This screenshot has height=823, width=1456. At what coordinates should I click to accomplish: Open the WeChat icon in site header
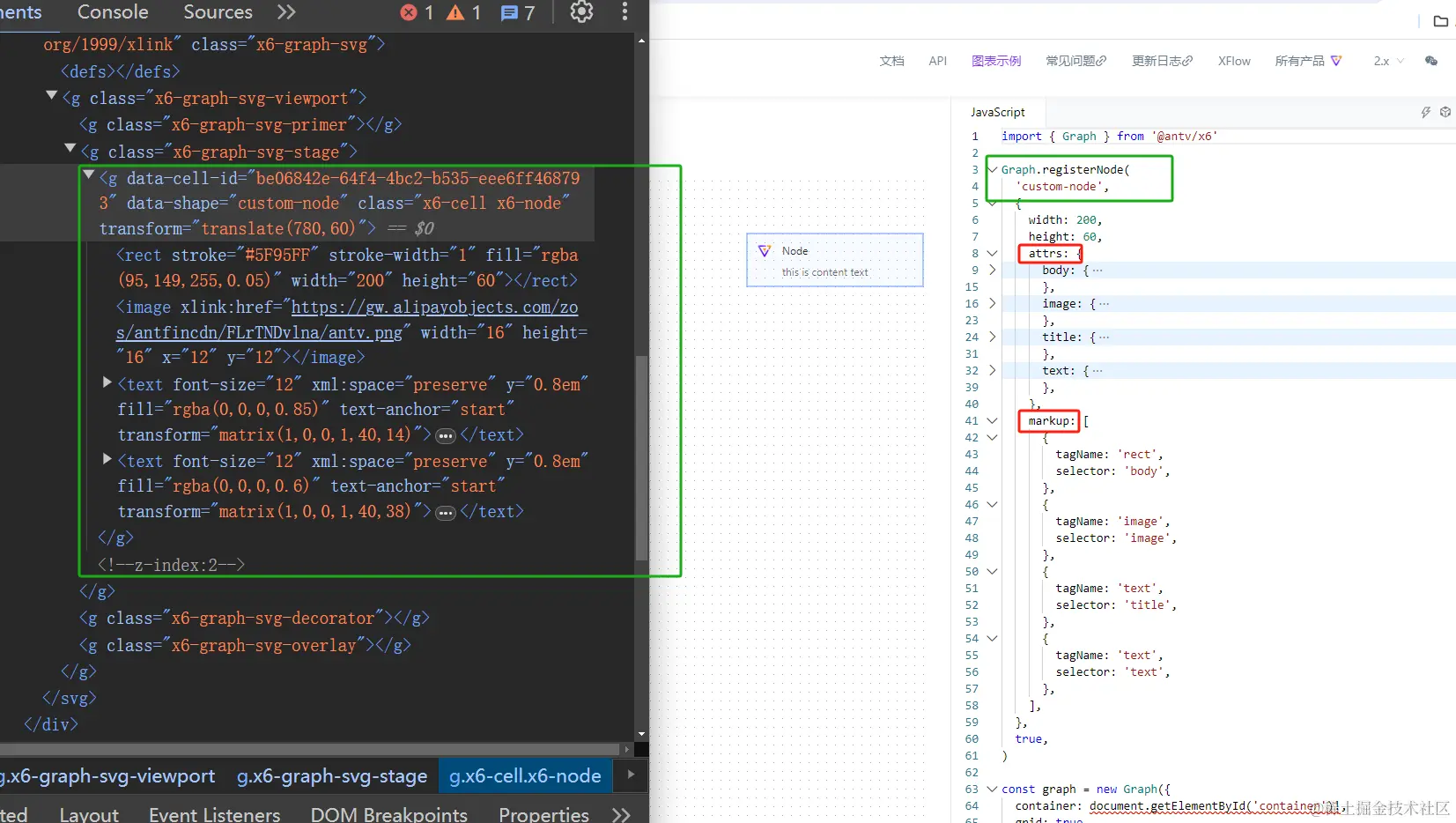pos(1431,61)
